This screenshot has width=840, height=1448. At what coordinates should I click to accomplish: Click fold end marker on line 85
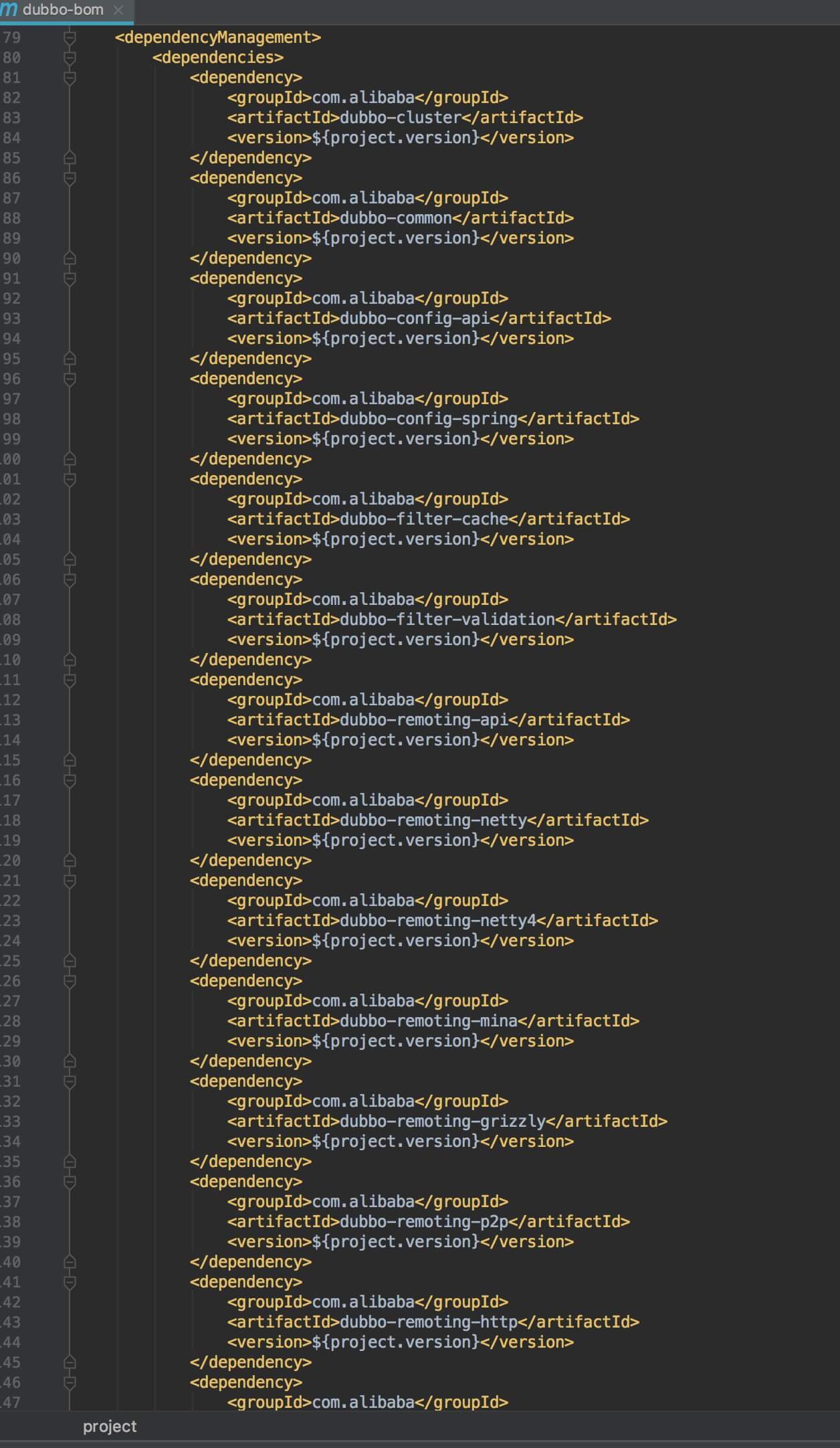coord(70,158)
